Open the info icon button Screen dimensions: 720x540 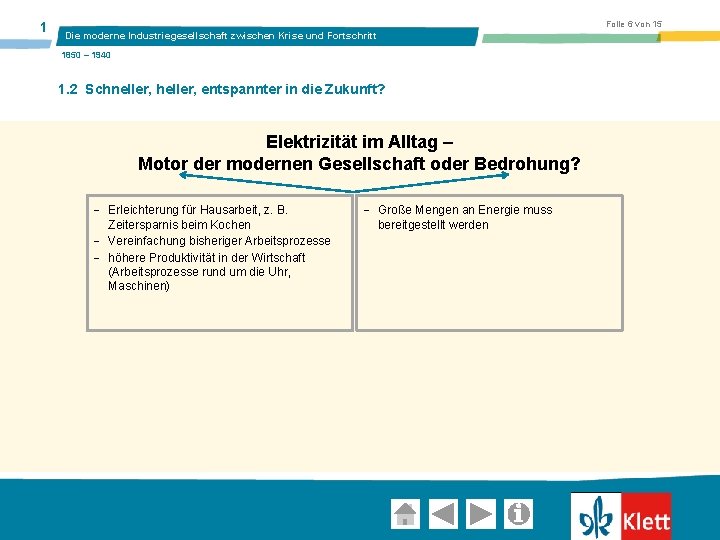click(x=518, y=514)
